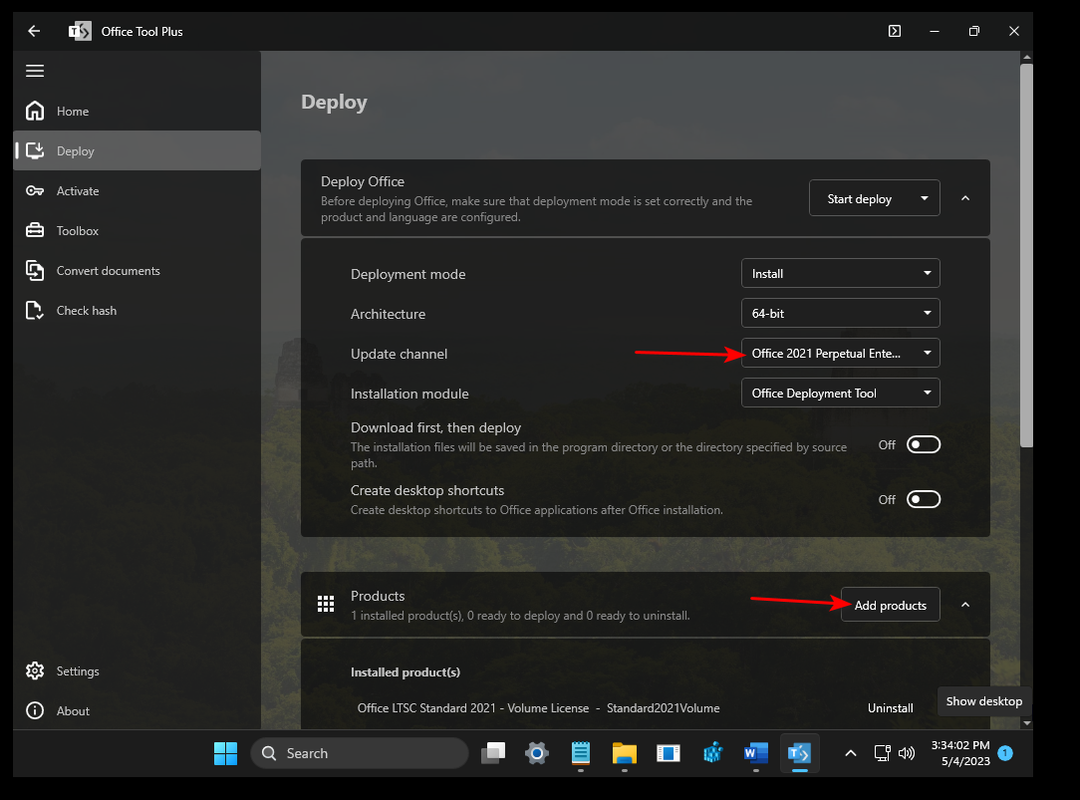
Task: Toggle Create desktop shortcuts switch
Action: (923, 499)
